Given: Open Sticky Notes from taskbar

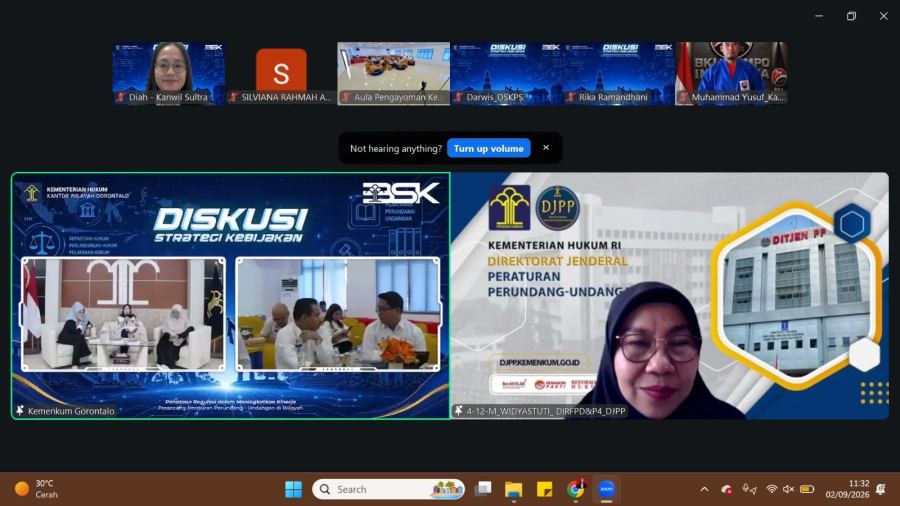Looking at the screenshot, I should tap(544, 489).
